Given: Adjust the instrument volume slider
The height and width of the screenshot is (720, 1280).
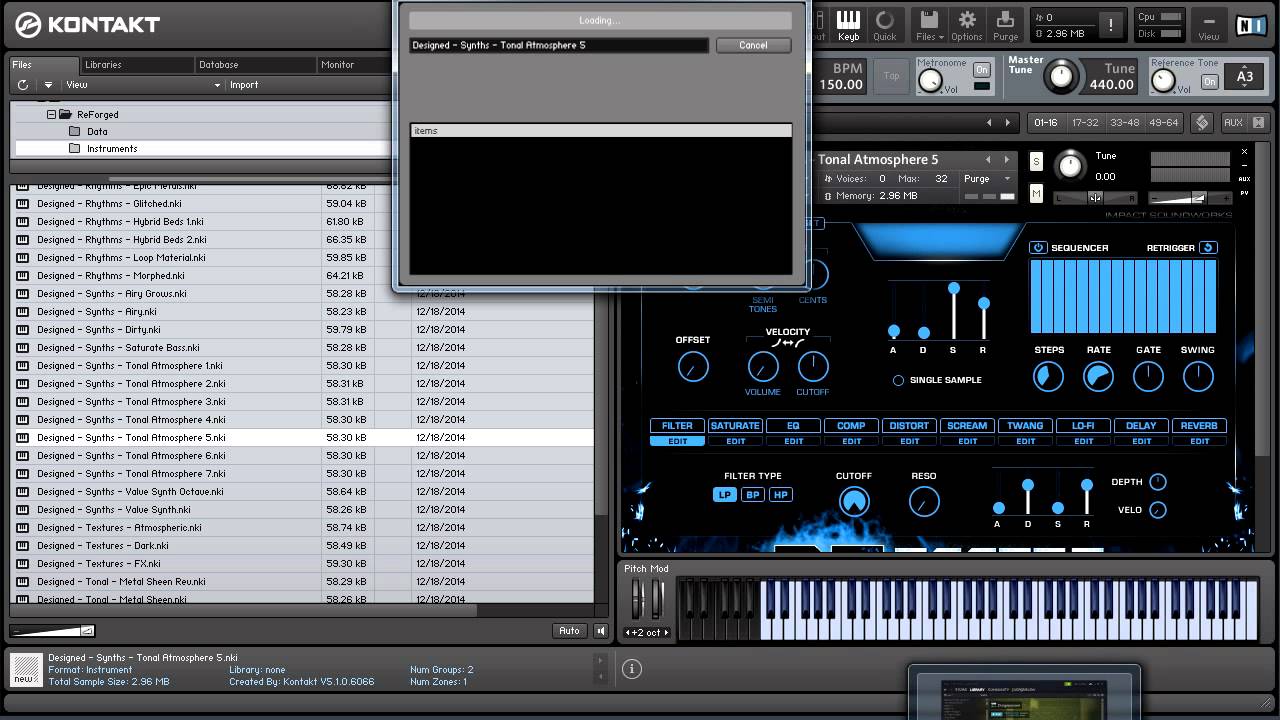Looking at the screenshot, I should pos(1190,198).
